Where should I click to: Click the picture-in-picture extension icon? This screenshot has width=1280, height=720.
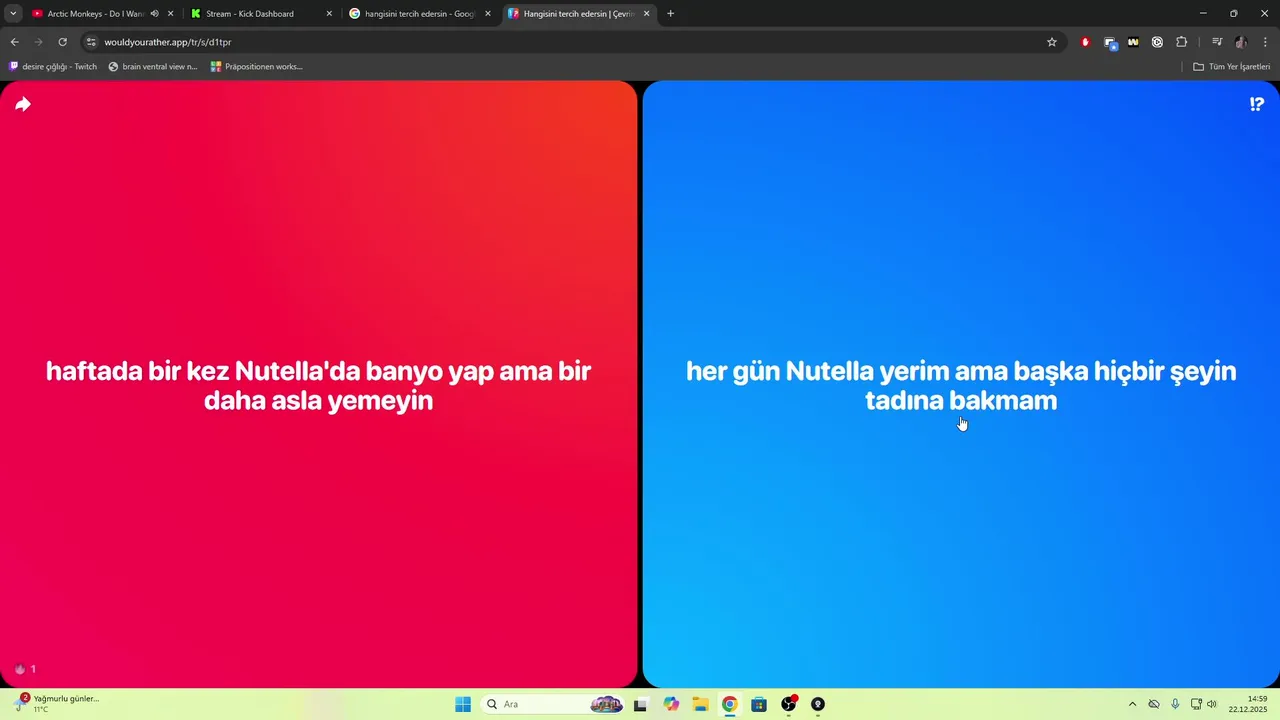[x=1110, y=42]
